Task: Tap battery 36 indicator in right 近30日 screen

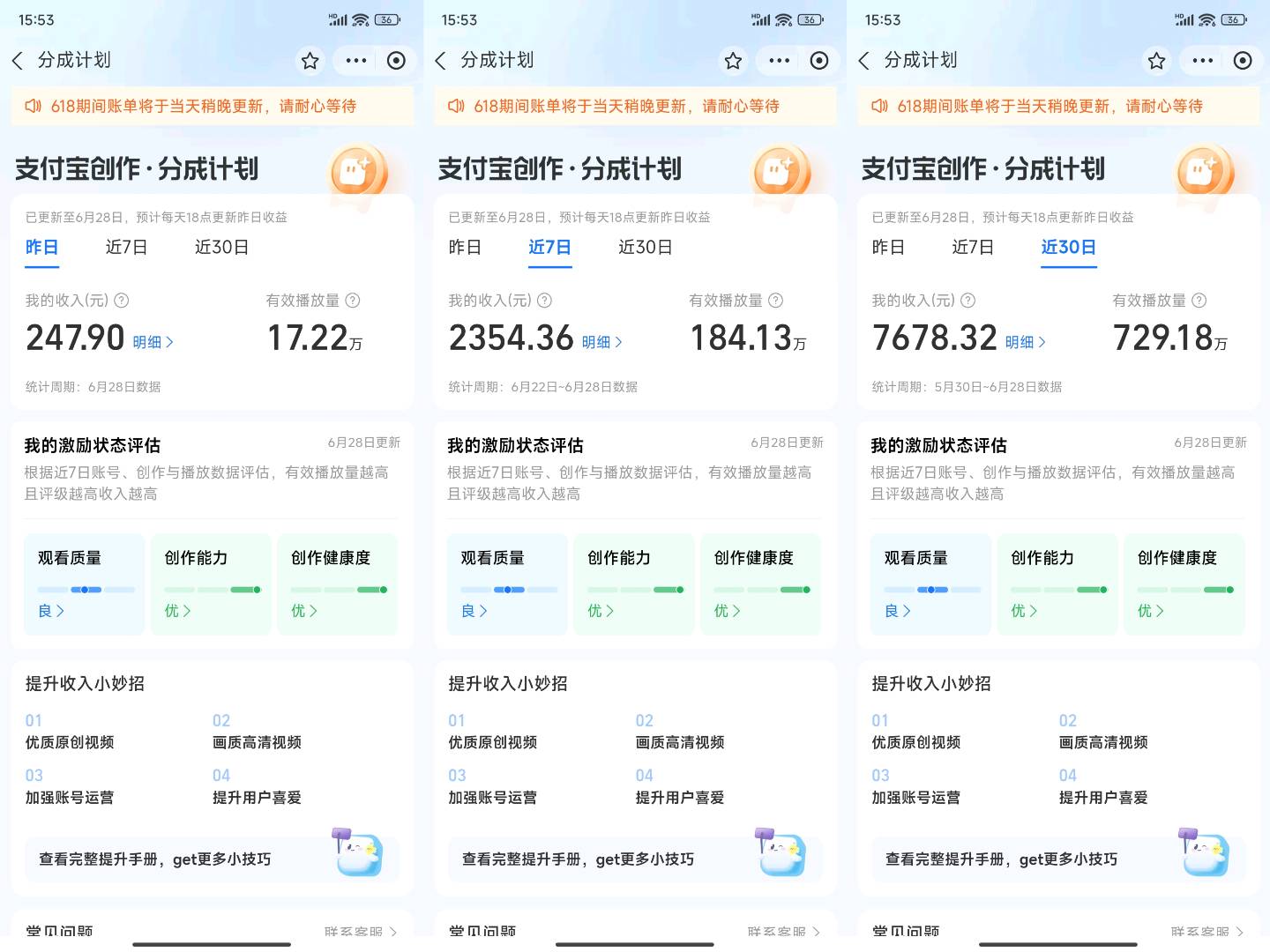Action: click(x=1234, y=19)
